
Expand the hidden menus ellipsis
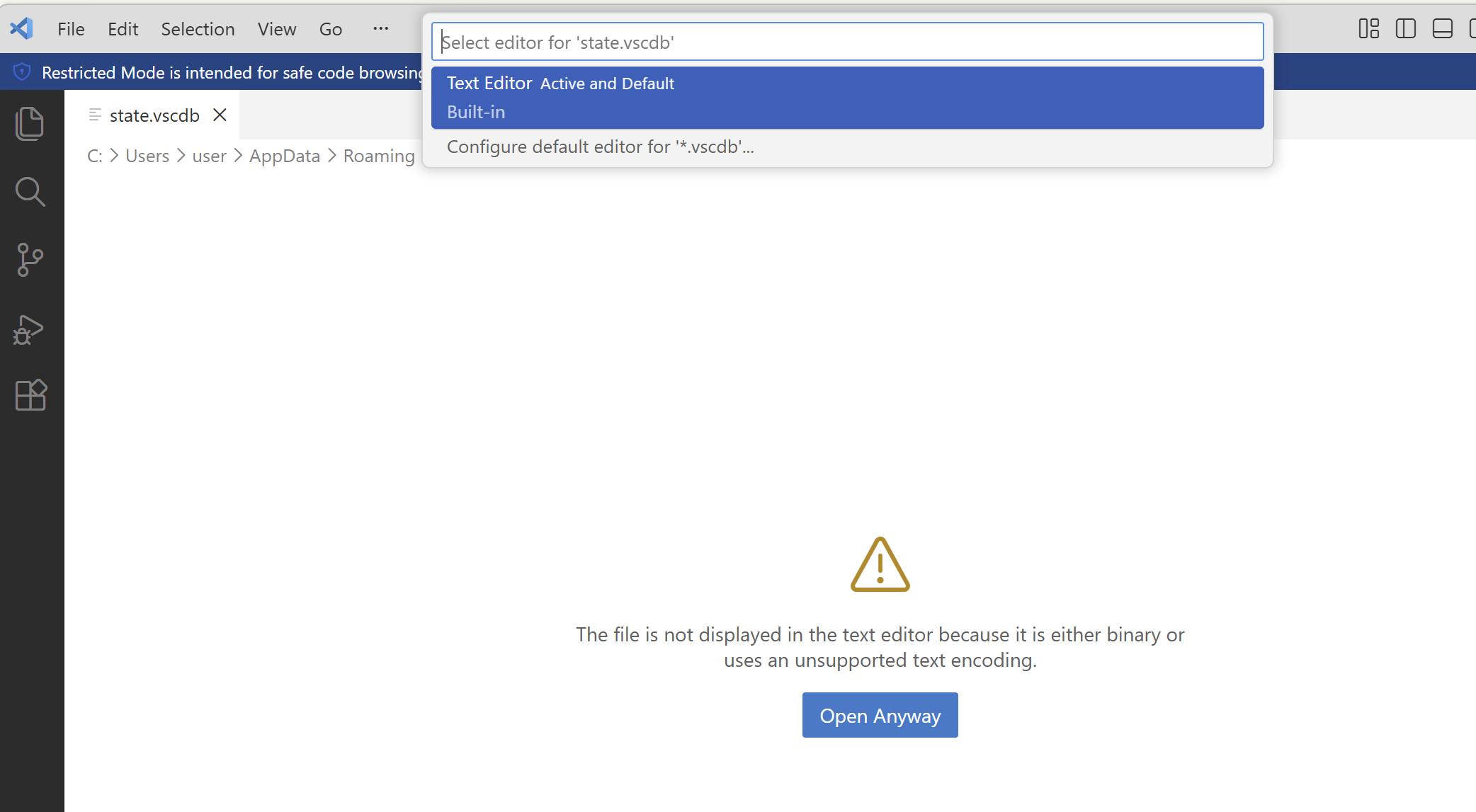380,29
